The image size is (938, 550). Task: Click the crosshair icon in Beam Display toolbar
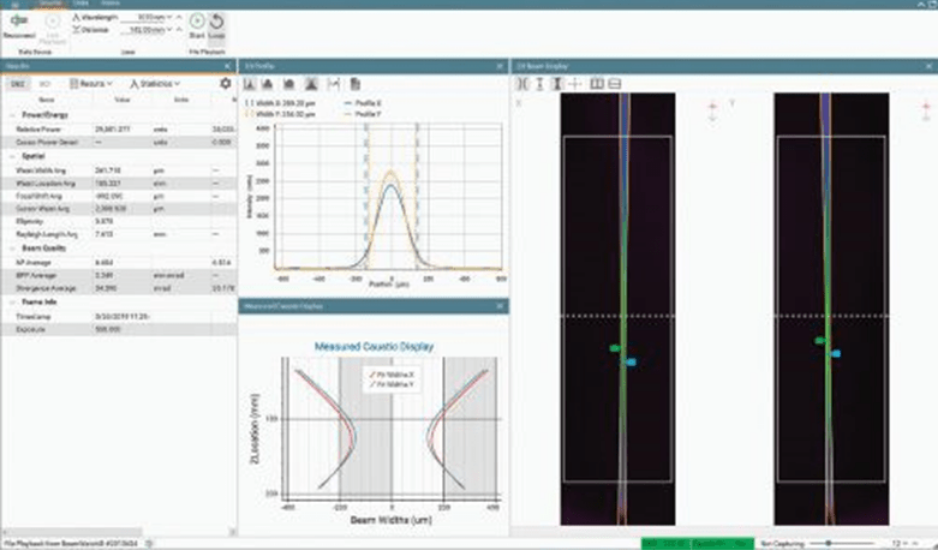(x=574, y=84)
